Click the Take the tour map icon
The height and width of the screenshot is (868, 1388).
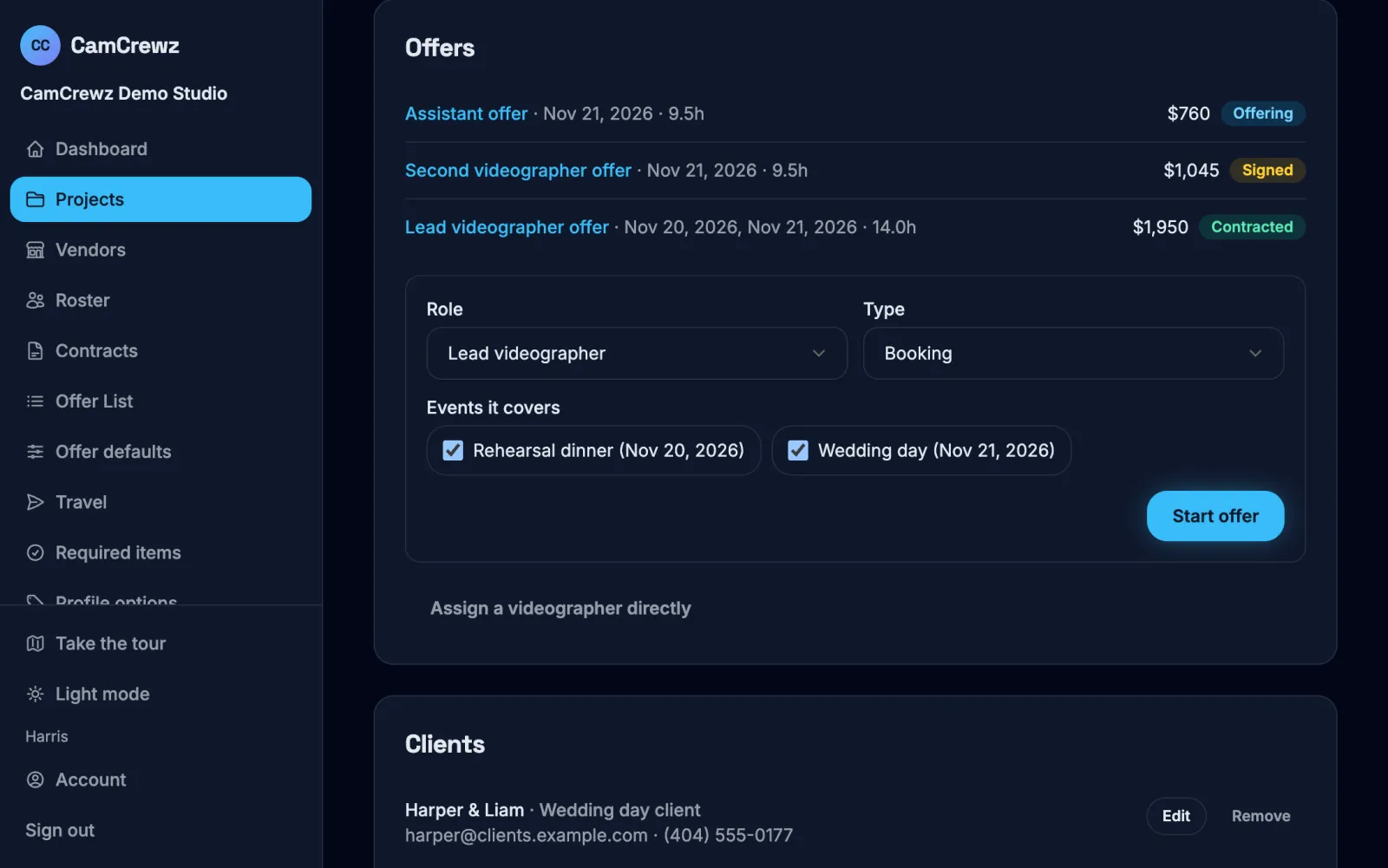click(x=35, y=643)
